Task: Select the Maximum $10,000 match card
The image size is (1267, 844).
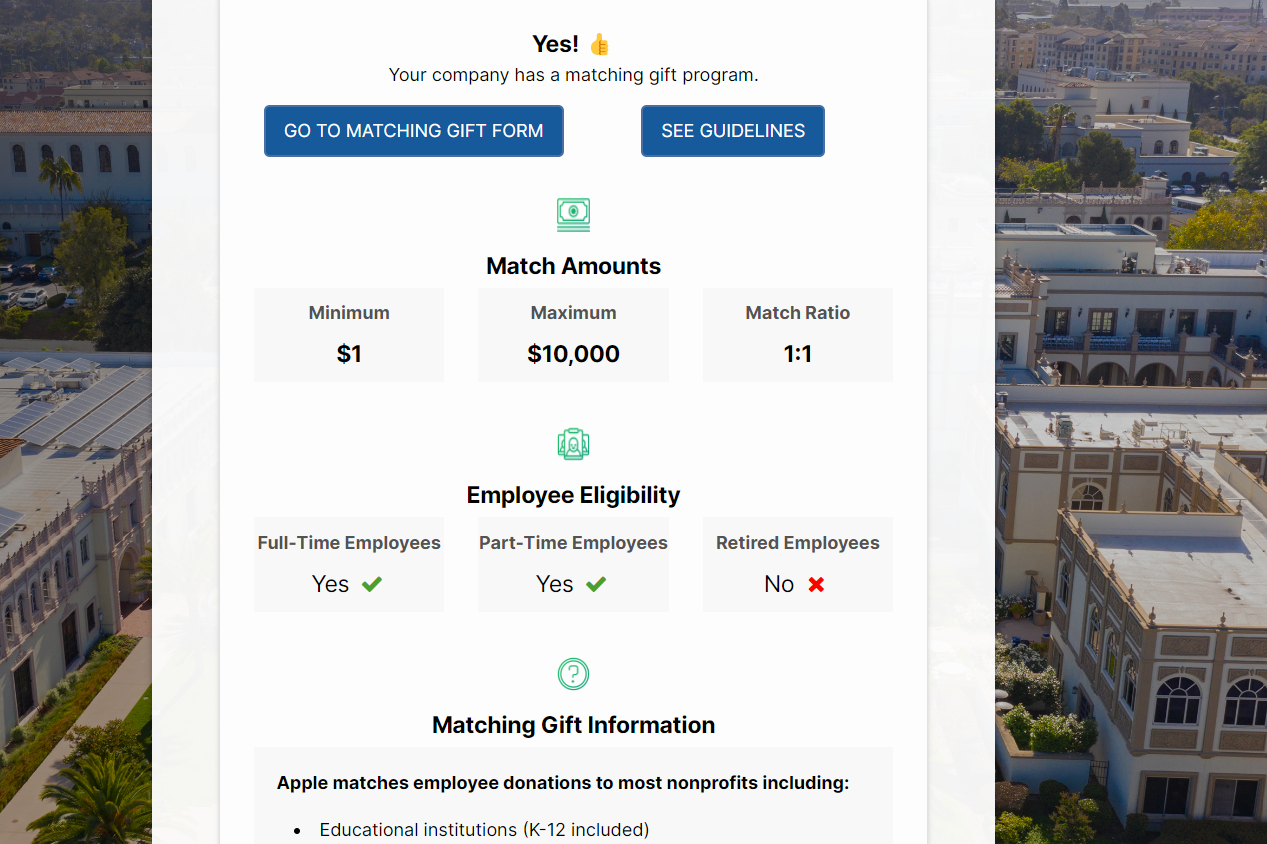Action: 574,335
